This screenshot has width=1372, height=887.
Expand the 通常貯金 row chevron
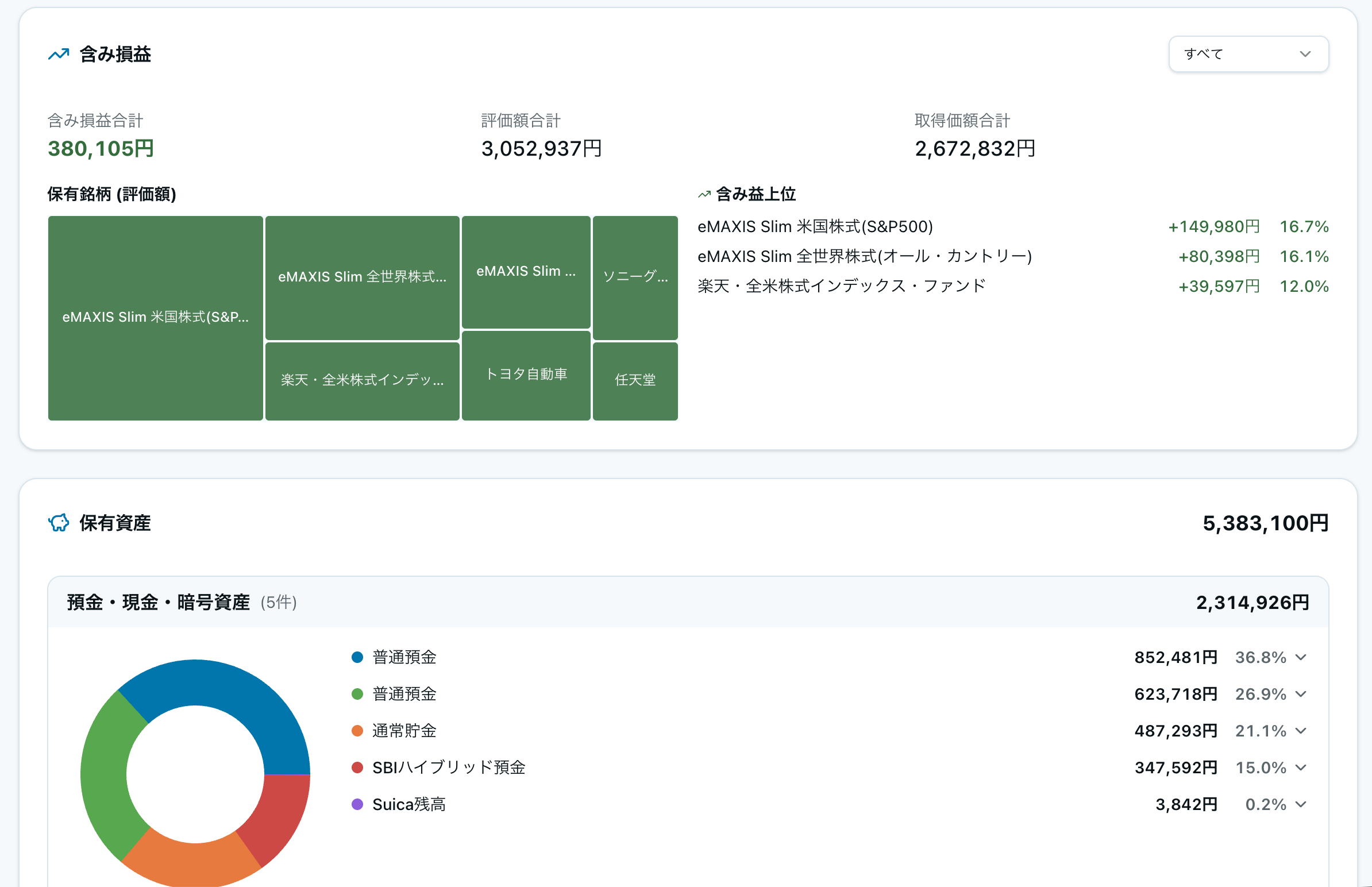click(x=1301, y=731)
